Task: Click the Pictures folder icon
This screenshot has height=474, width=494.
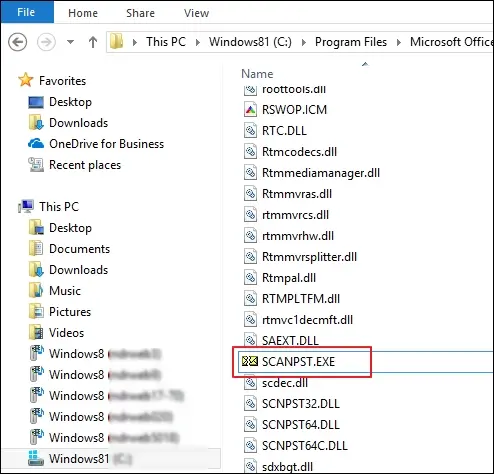Action: pyautogui.click(x=36, y=311)
